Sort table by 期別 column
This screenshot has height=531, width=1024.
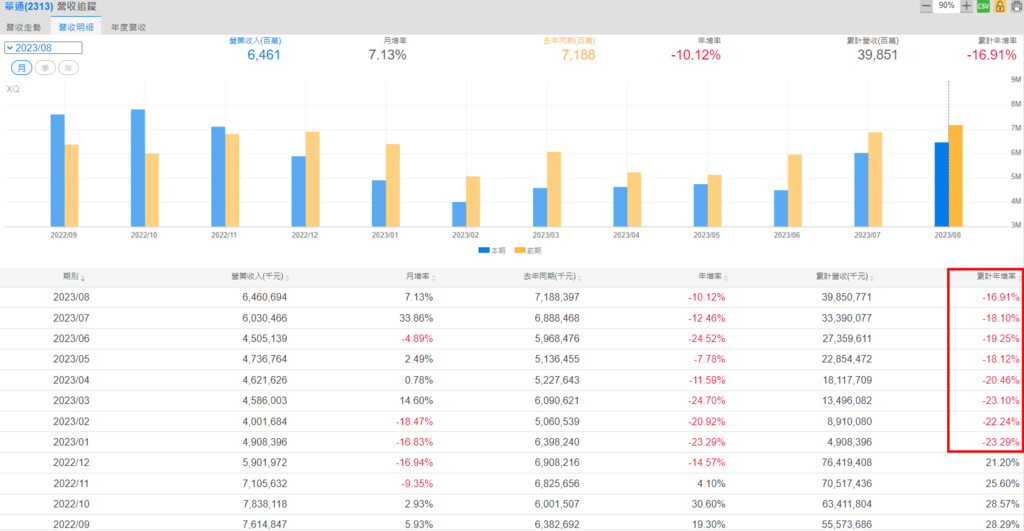74,277
